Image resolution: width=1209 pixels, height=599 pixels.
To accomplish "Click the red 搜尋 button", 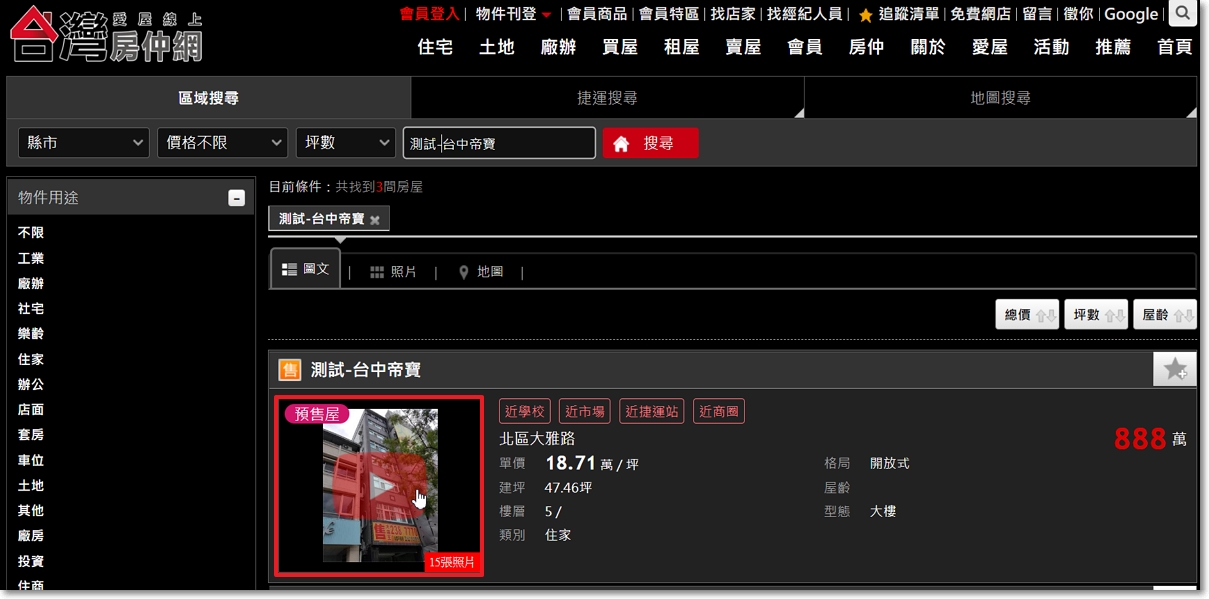I will pos(650,143).
